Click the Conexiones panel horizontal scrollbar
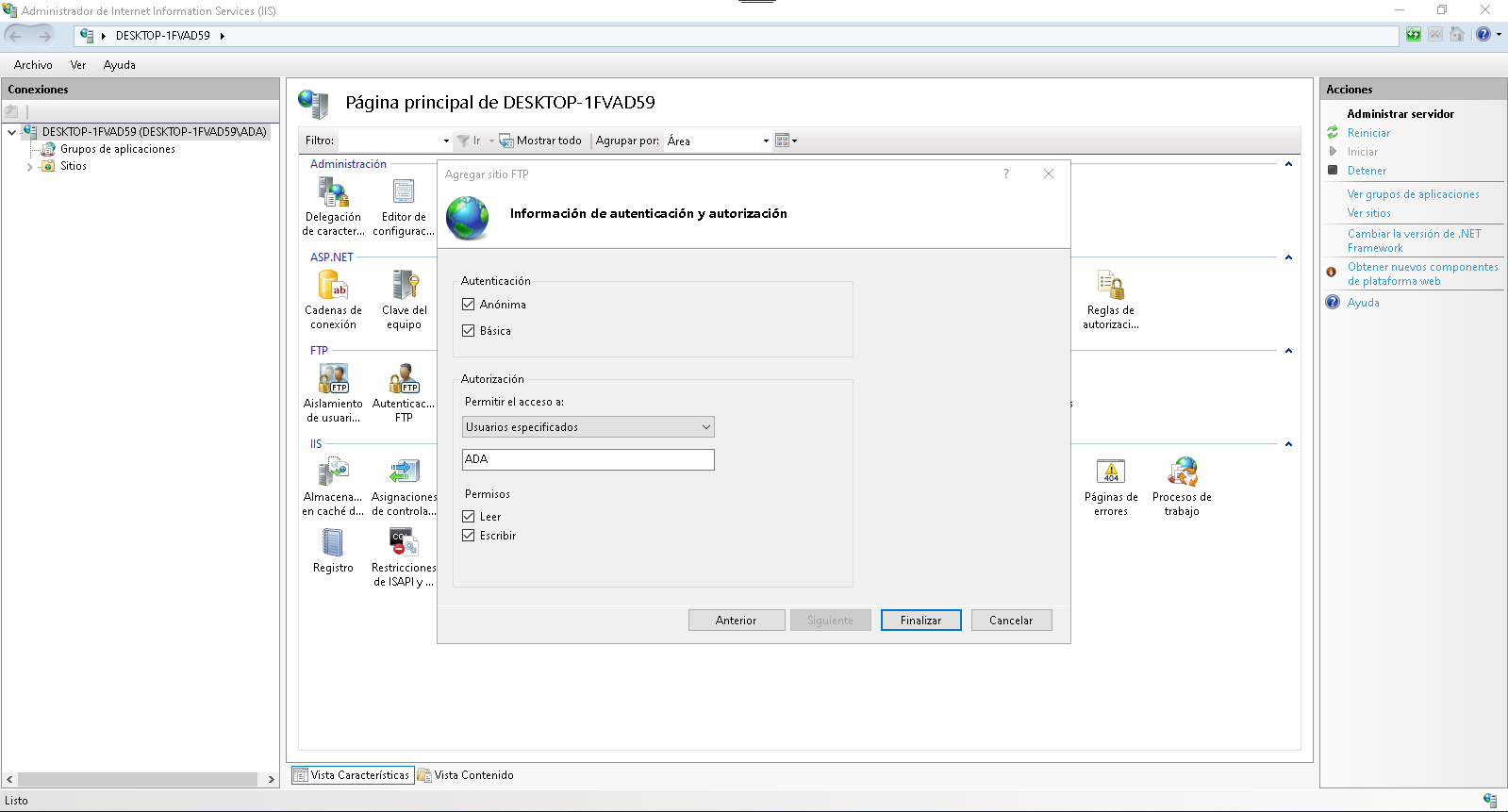This screenshot has width=1508, height=812. point(138,780)
